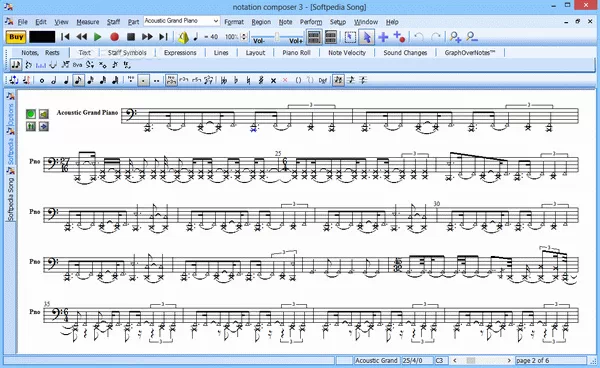The height and width of the screenshot is (368, 600).
Task: Switch to the GraphOverNotes tab
Action: (x=470, y=53)
